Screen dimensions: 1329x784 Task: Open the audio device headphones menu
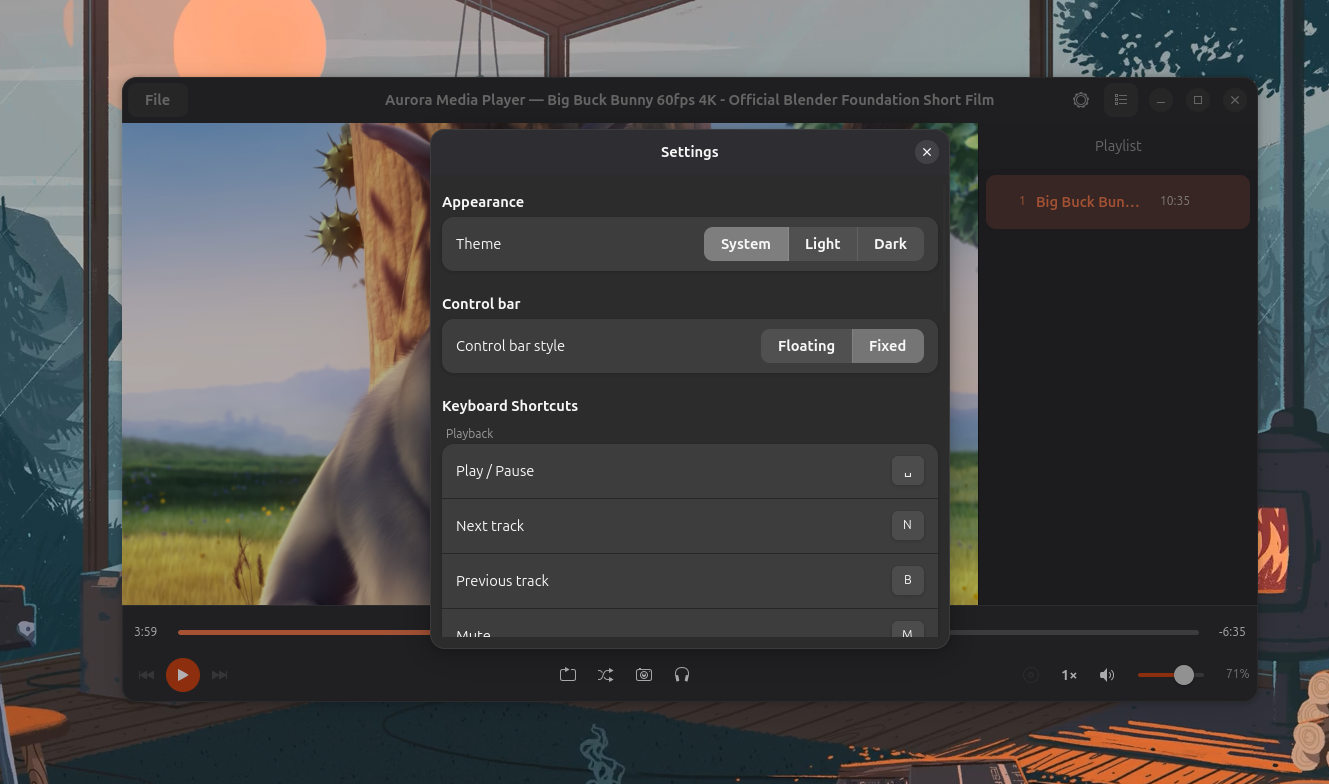[x=681, y=674]
